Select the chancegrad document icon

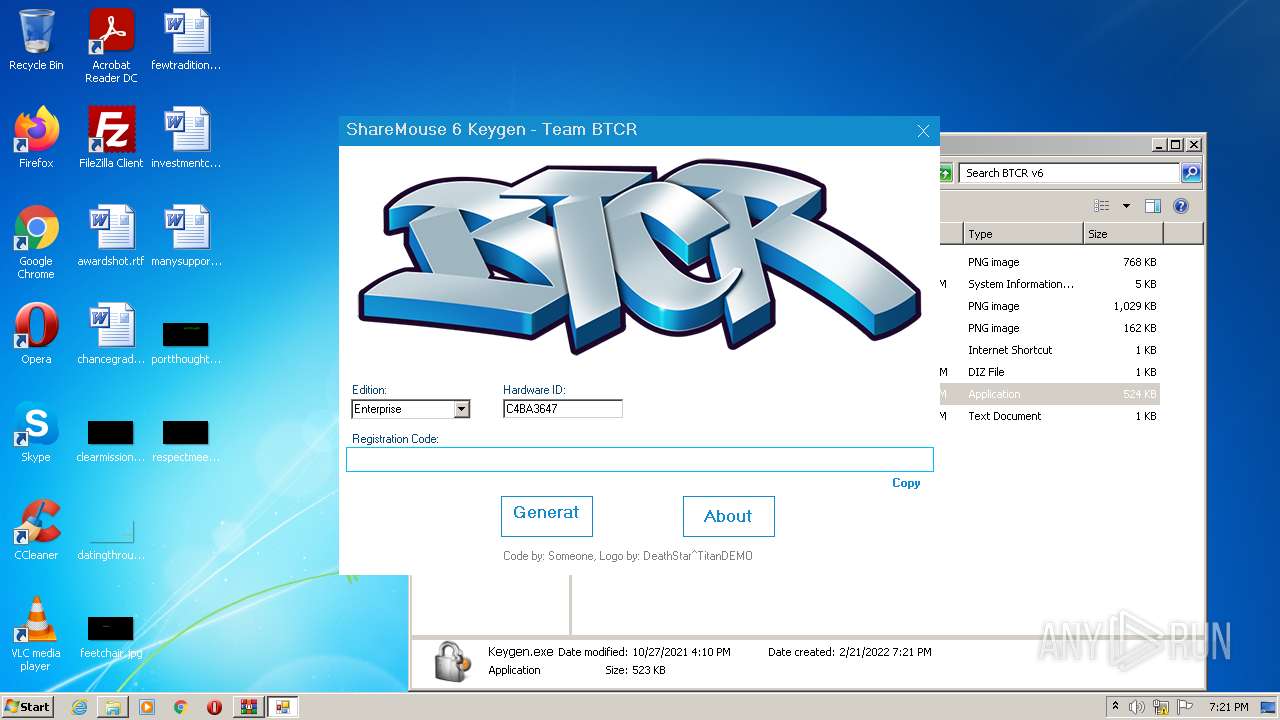(111, 334)
